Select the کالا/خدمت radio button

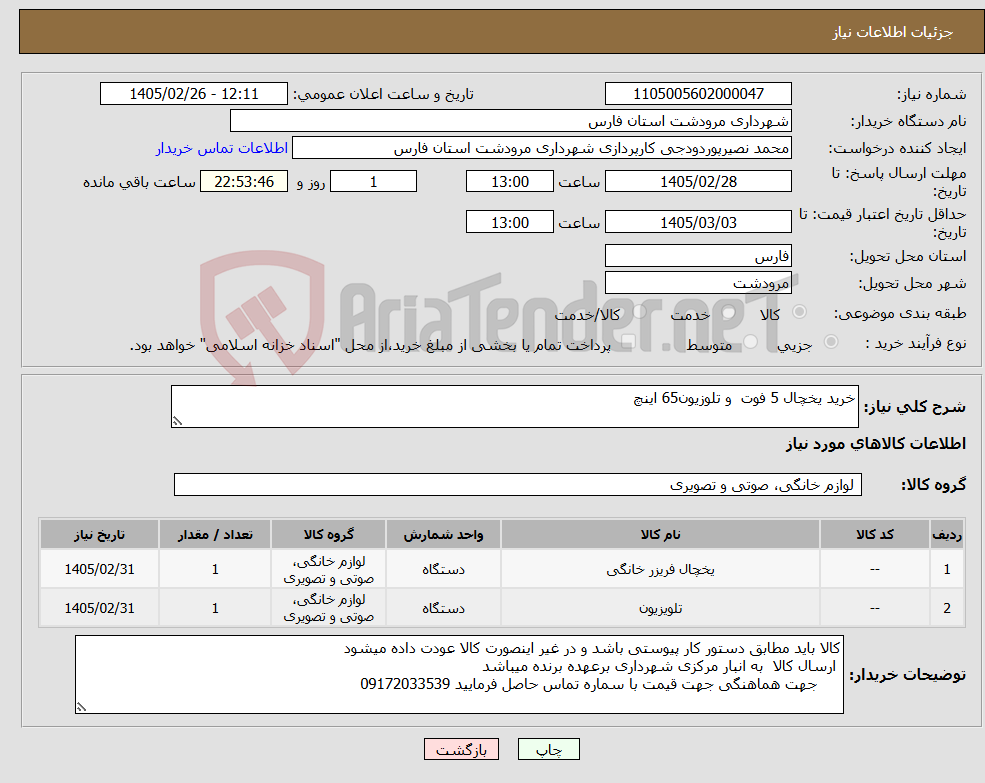639,312
